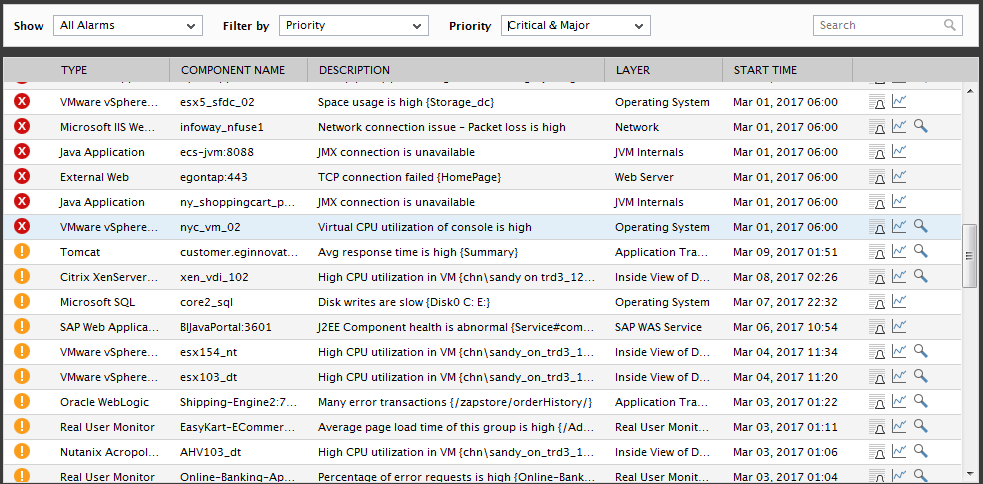Viewport: 983px width, 484px height.
Task: Click magnifier icon for AHV103_dt alarm
Action: (x=920, y=452)
